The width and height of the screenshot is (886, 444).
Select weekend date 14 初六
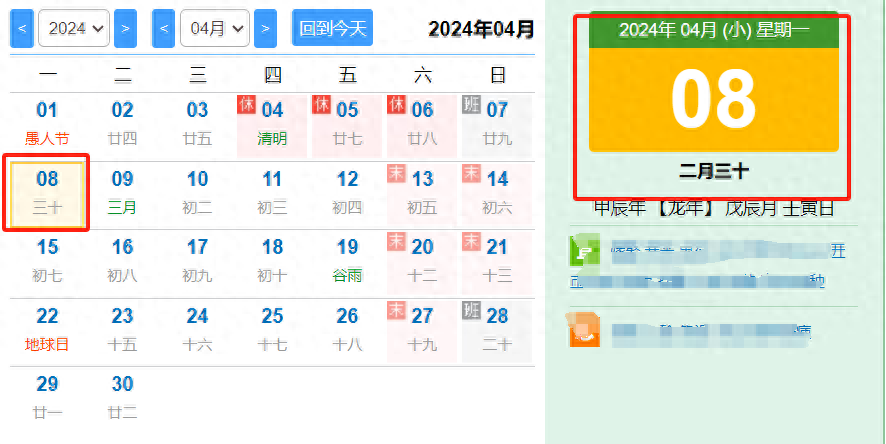point(497,194)
